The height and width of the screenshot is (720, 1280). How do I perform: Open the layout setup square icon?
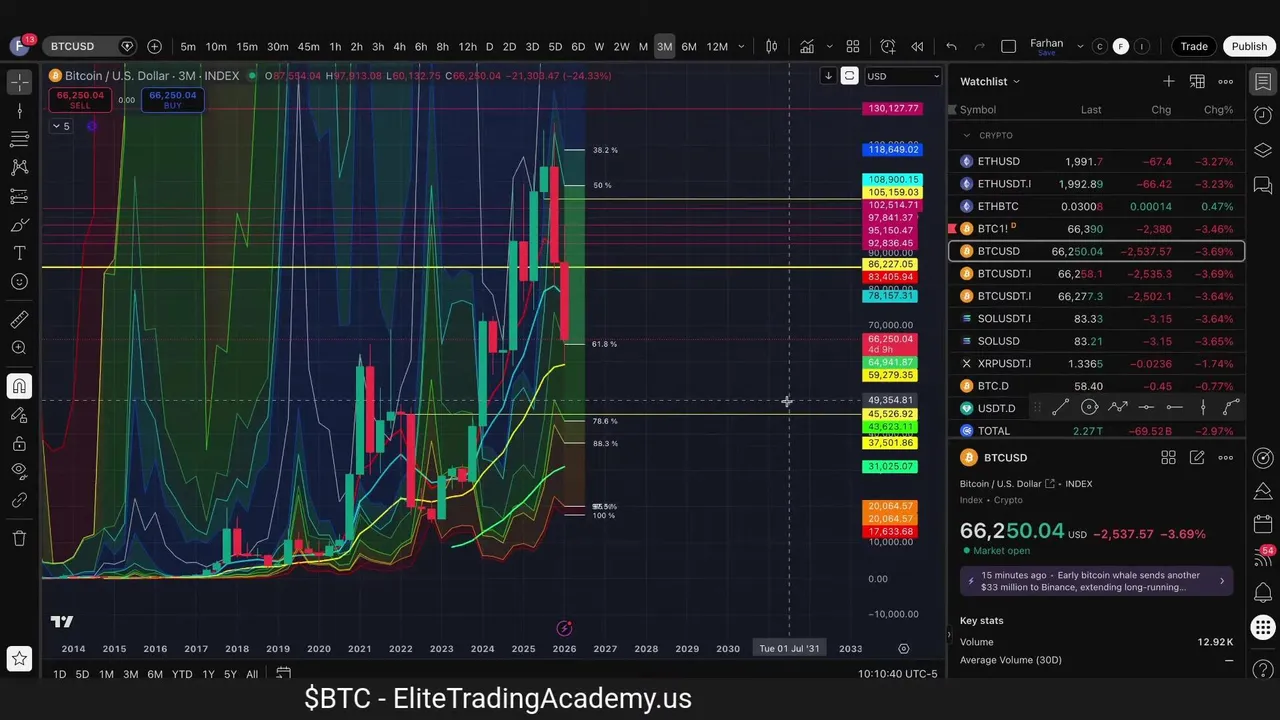click(1008, 46)
